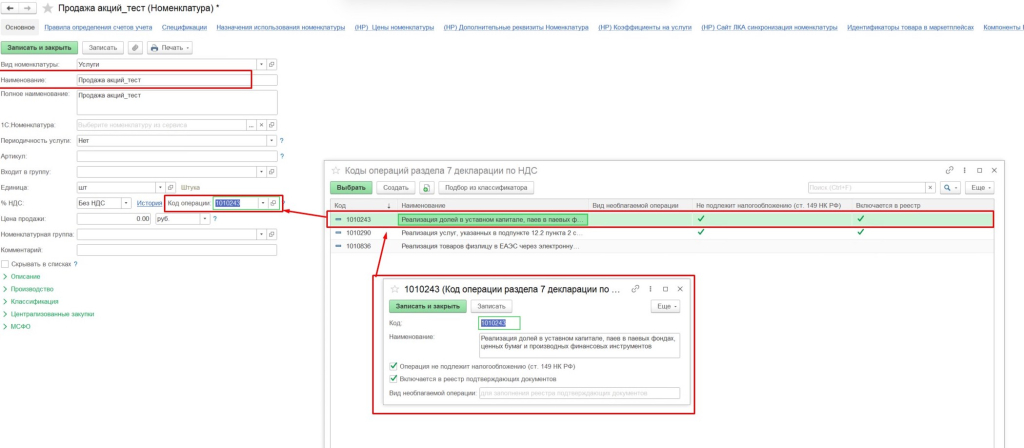The width and height of the screenshot is (1024, 448).
Task: Toggle the Скрывать в списках checkbox
Action: (x=5, y=264)
